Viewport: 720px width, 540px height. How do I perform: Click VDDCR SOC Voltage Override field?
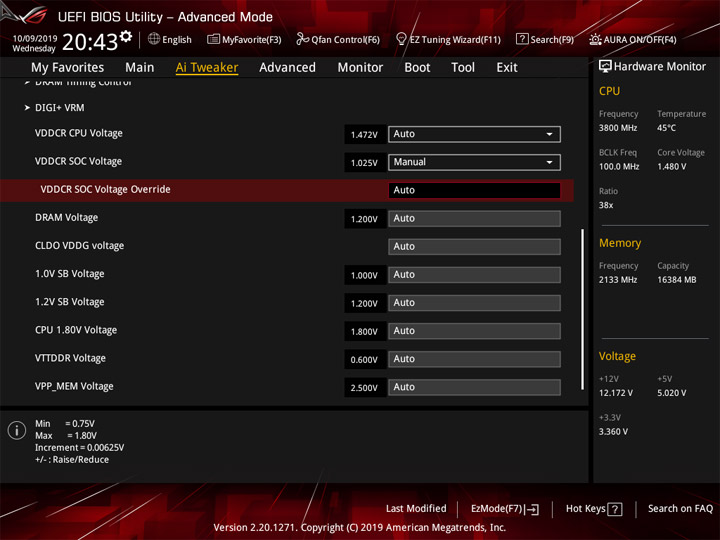(474, 190)
